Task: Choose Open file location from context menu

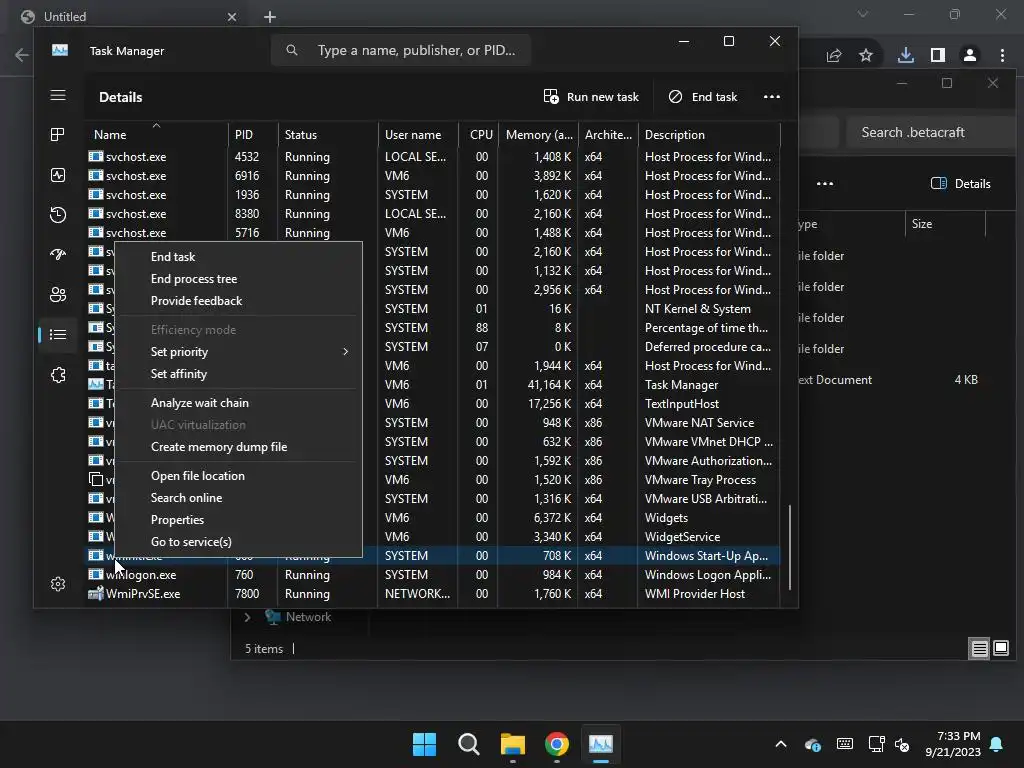Action: click(238, 476)
